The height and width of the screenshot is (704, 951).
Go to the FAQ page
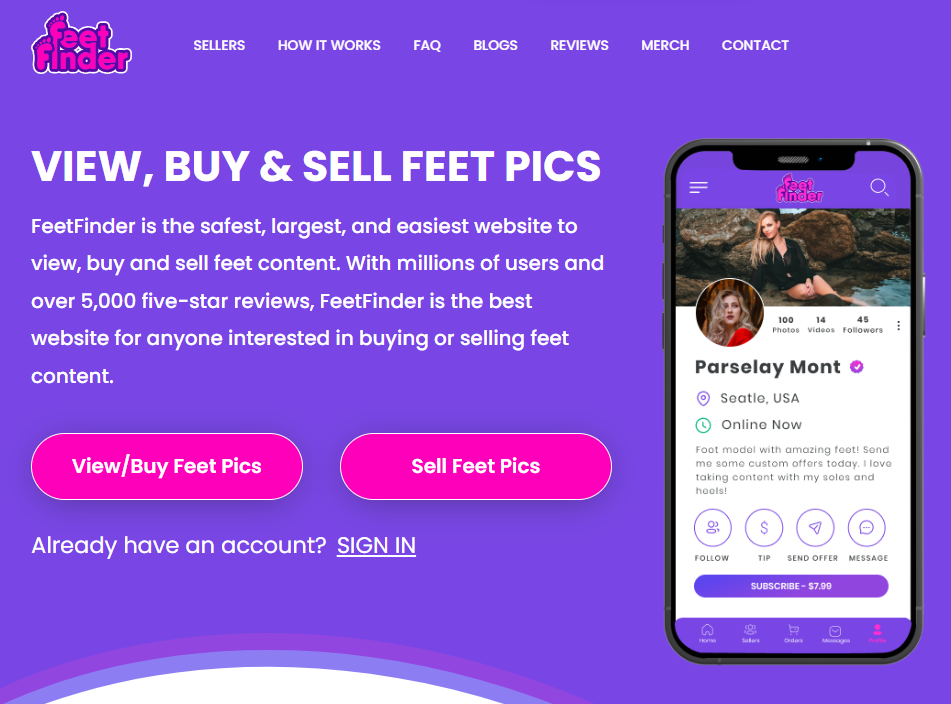pos(427,45)
